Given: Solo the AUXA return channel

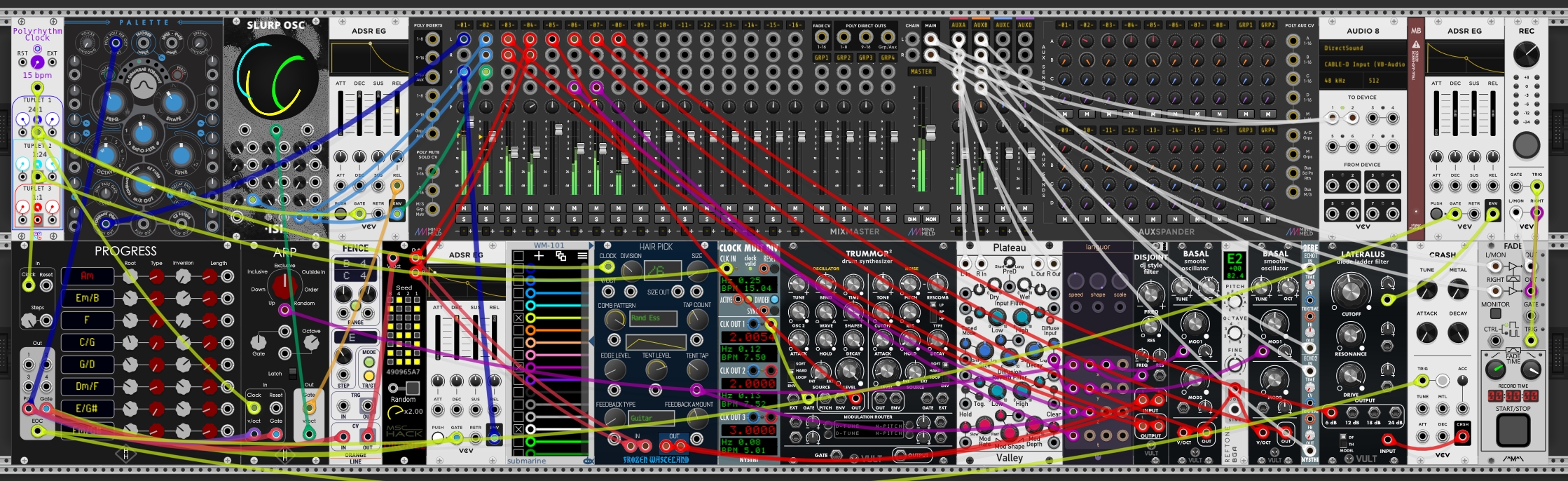Looking at the screenshot, I should click(x=958, y=219).
